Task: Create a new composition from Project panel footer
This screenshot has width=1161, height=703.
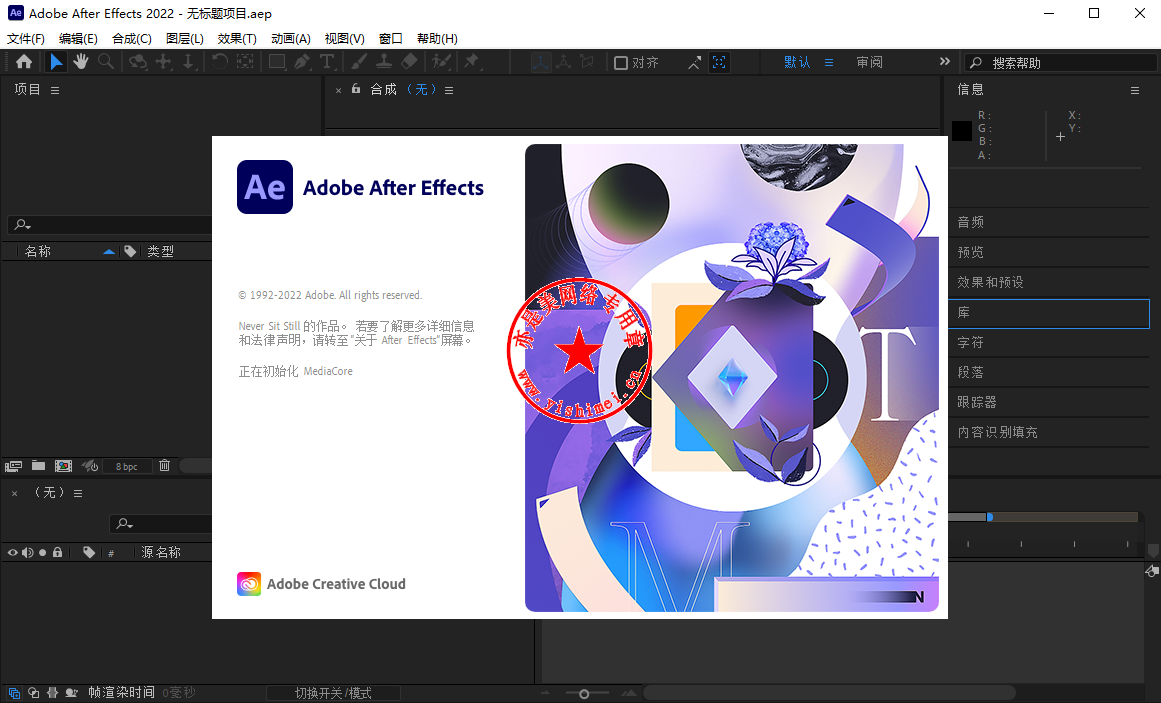Action: tap(64, 466)
